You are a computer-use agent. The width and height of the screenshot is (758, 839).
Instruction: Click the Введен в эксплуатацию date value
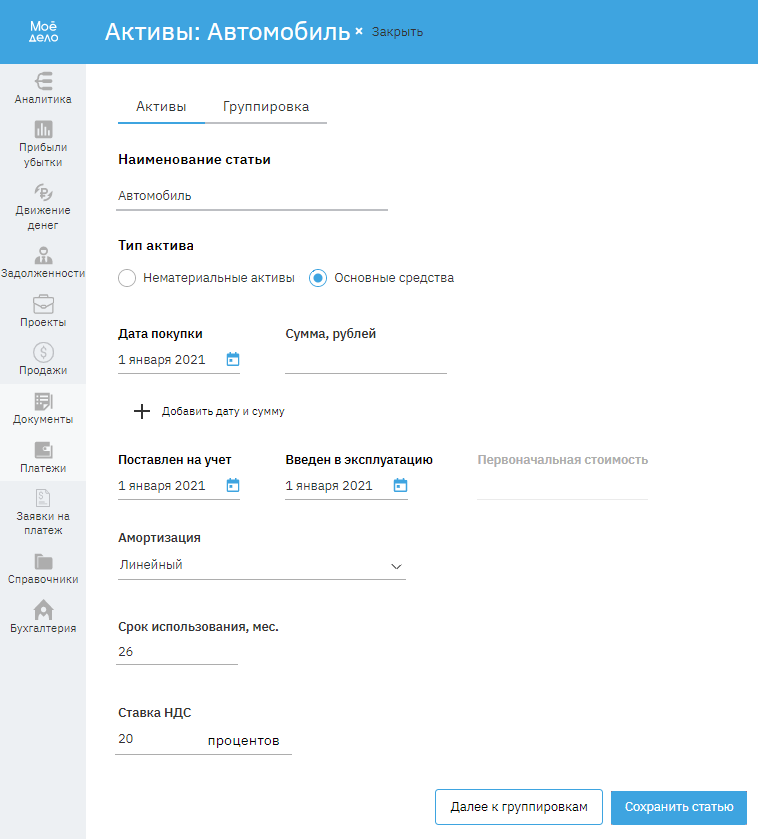pos(329,486)
